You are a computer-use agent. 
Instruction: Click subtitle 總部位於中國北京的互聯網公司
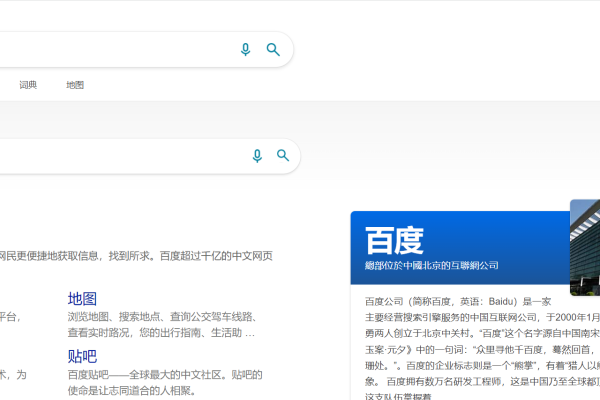(432, 265)
